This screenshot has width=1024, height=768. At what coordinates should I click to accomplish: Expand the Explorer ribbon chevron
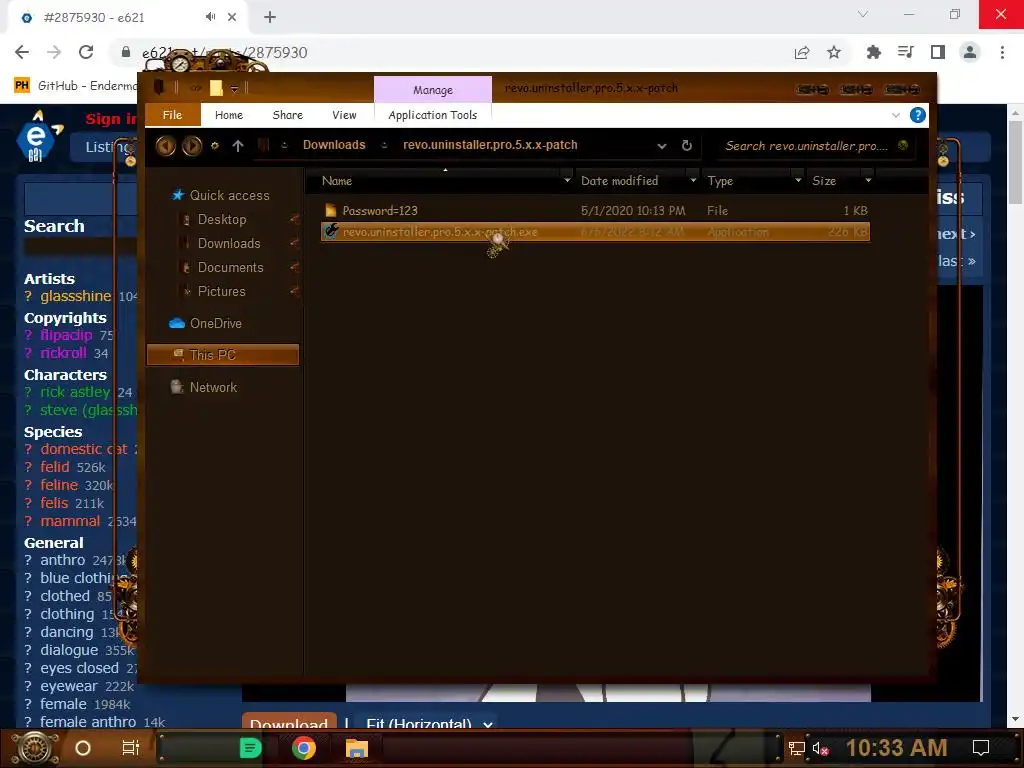[896, 116]
